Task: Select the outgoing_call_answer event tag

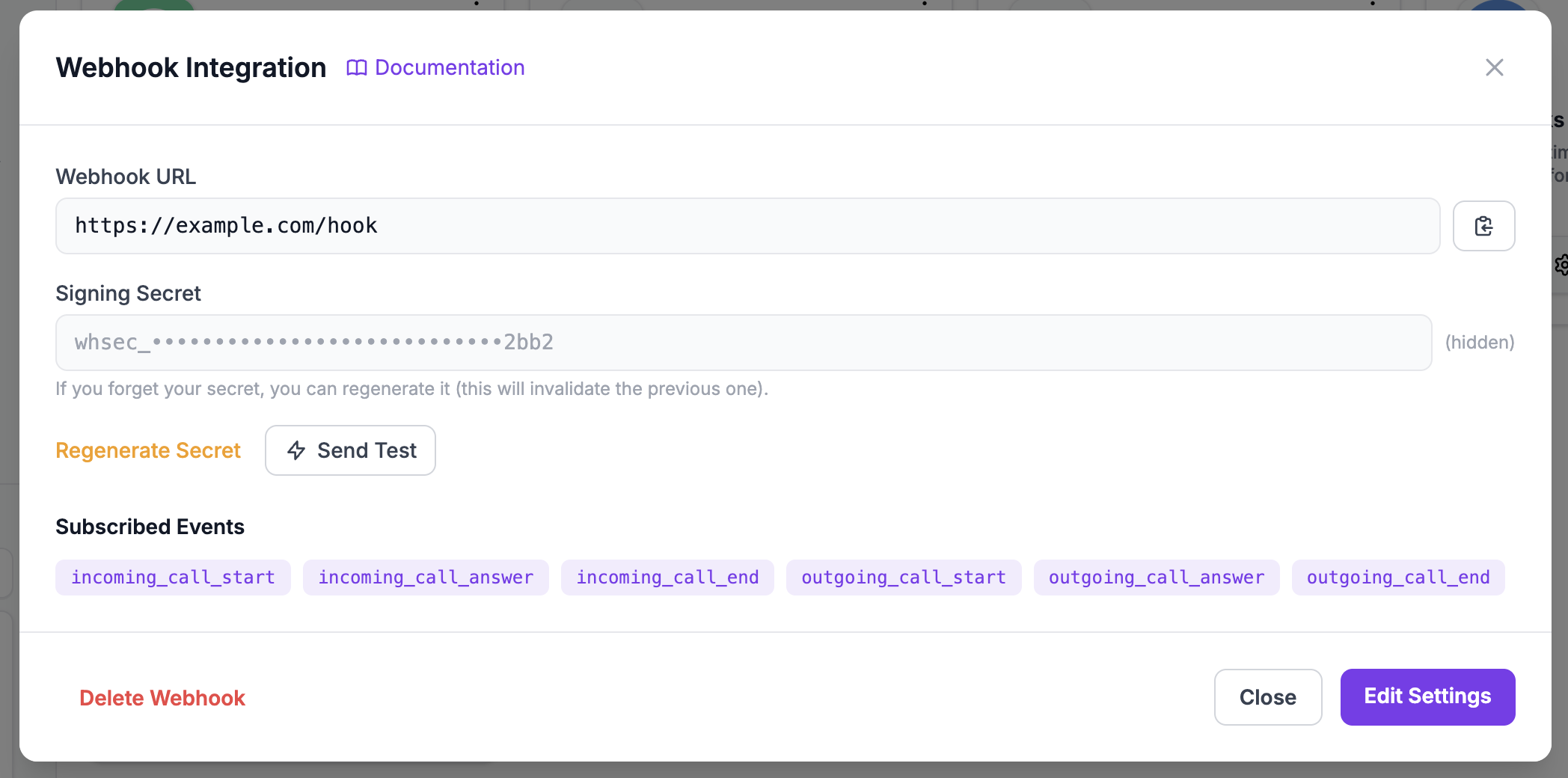Action: [x=1155, y=577]
